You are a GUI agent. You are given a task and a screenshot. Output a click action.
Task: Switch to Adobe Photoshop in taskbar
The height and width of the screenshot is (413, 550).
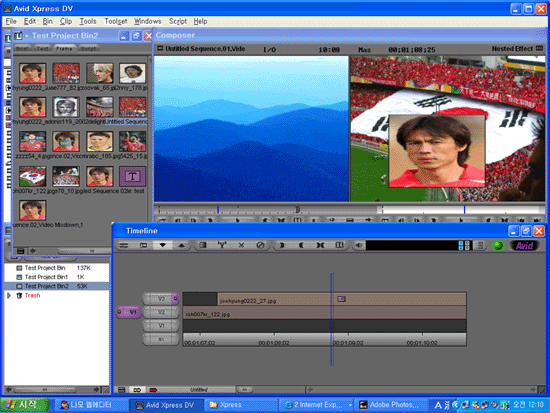pyautogui.click(x=390, y=405)
